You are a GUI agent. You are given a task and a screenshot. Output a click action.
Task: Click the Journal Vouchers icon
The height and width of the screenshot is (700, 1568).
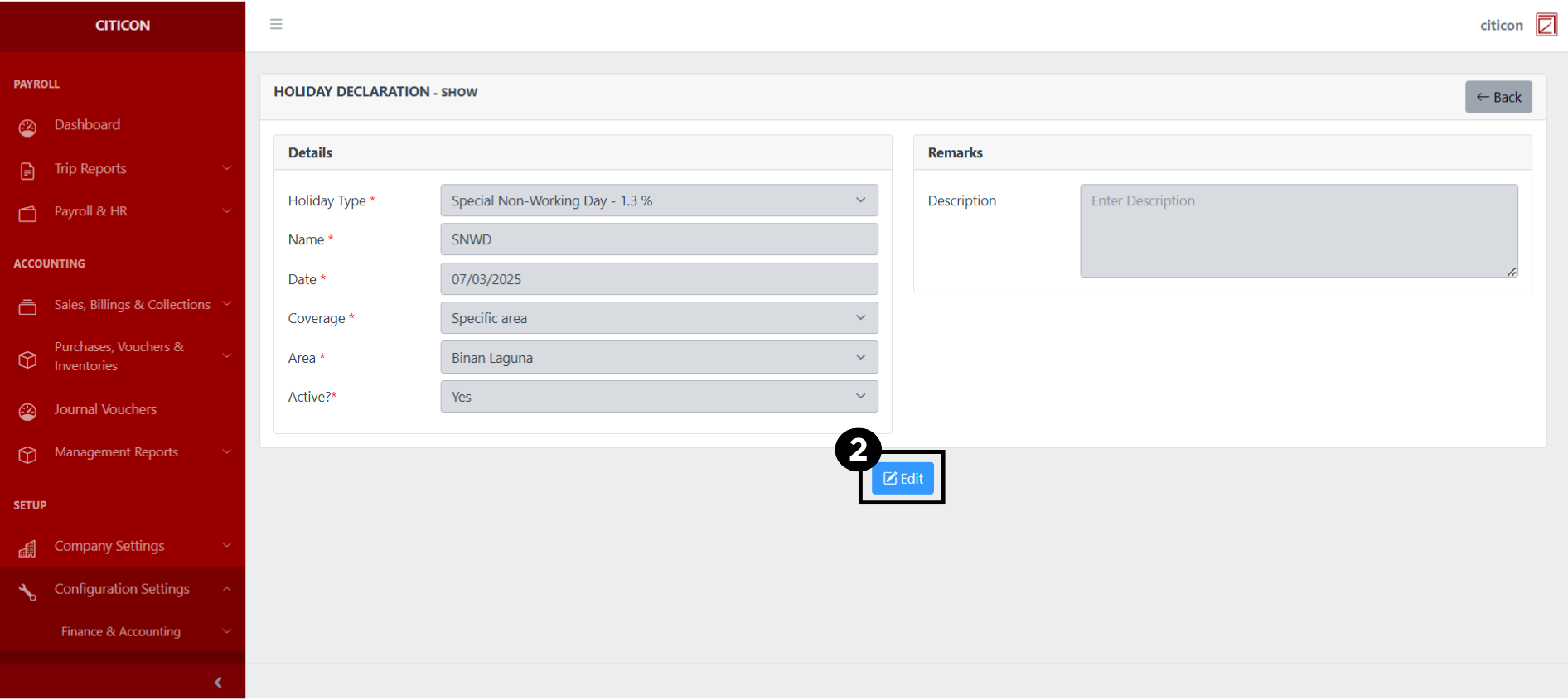[x=27, y=411]
